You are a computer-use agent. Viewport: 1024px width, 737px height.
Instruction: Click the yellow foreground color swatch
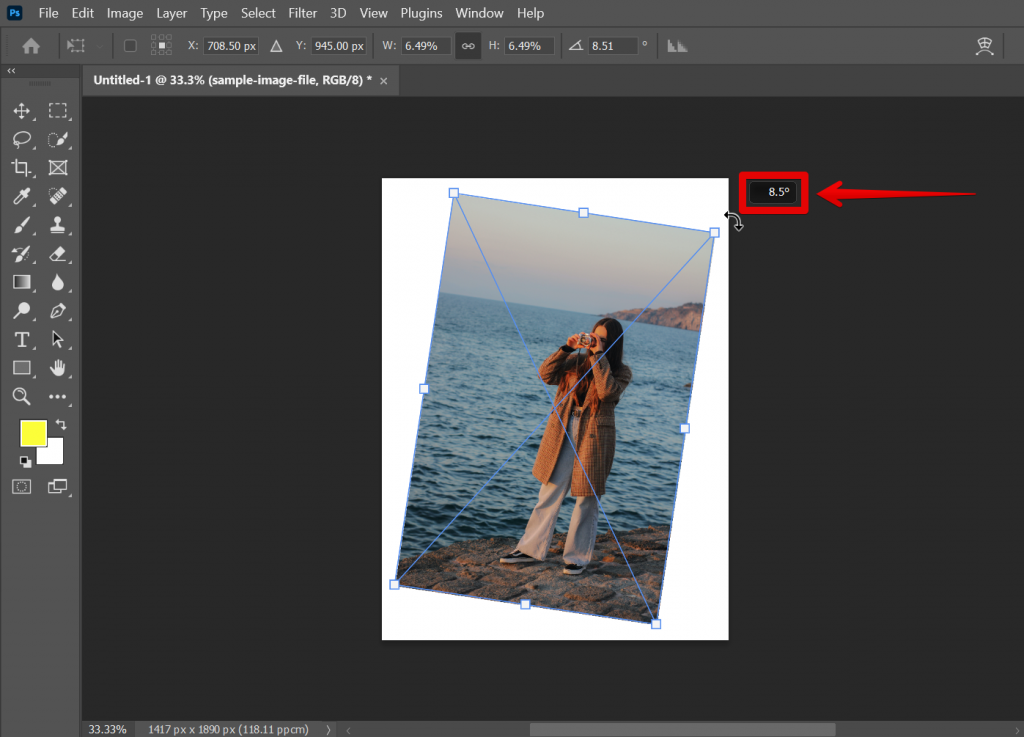(33, 433)
